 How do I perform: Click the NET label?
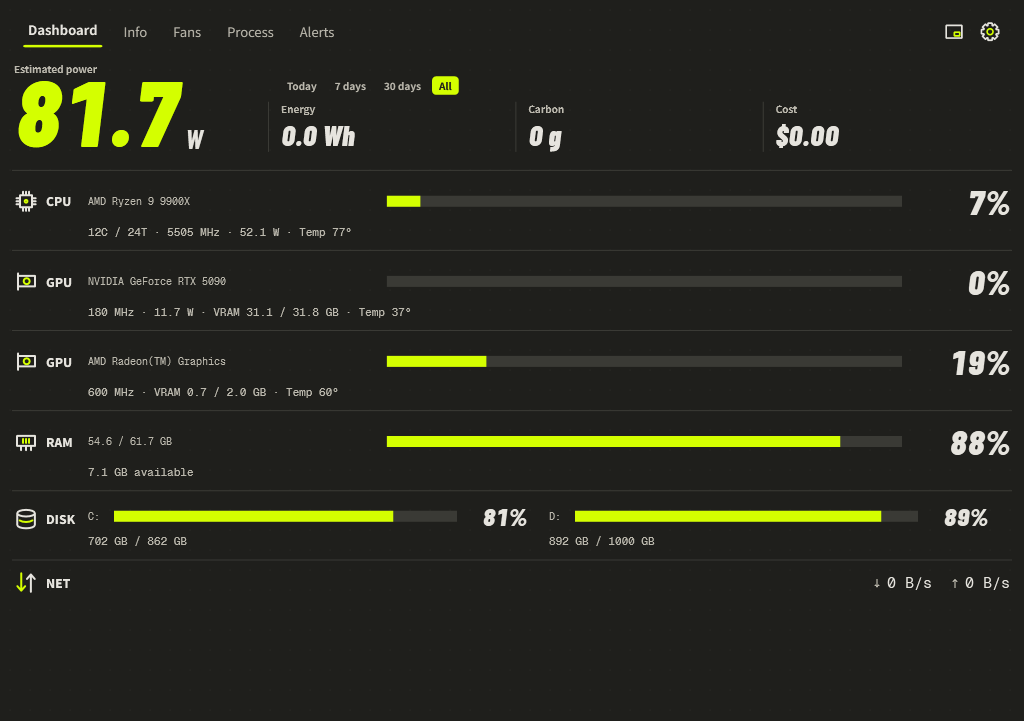click(x=58, y=584)
